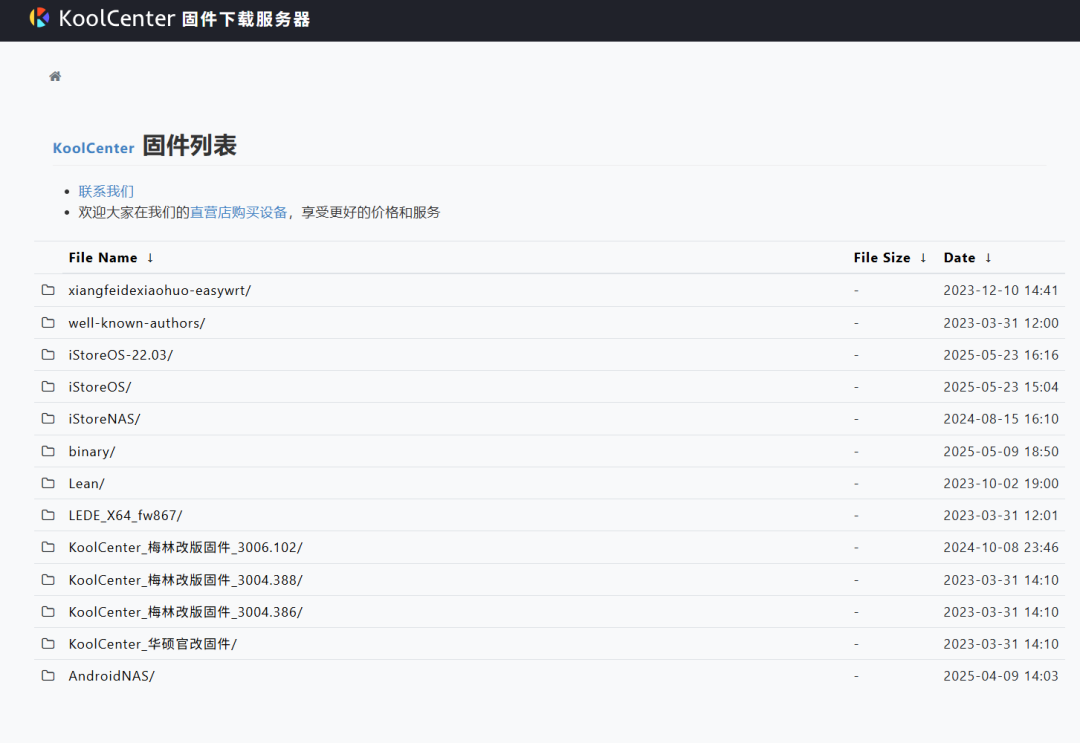
Task: Click folder icon beside 梅林改版固件_3006.102
Action: point(48,547)
